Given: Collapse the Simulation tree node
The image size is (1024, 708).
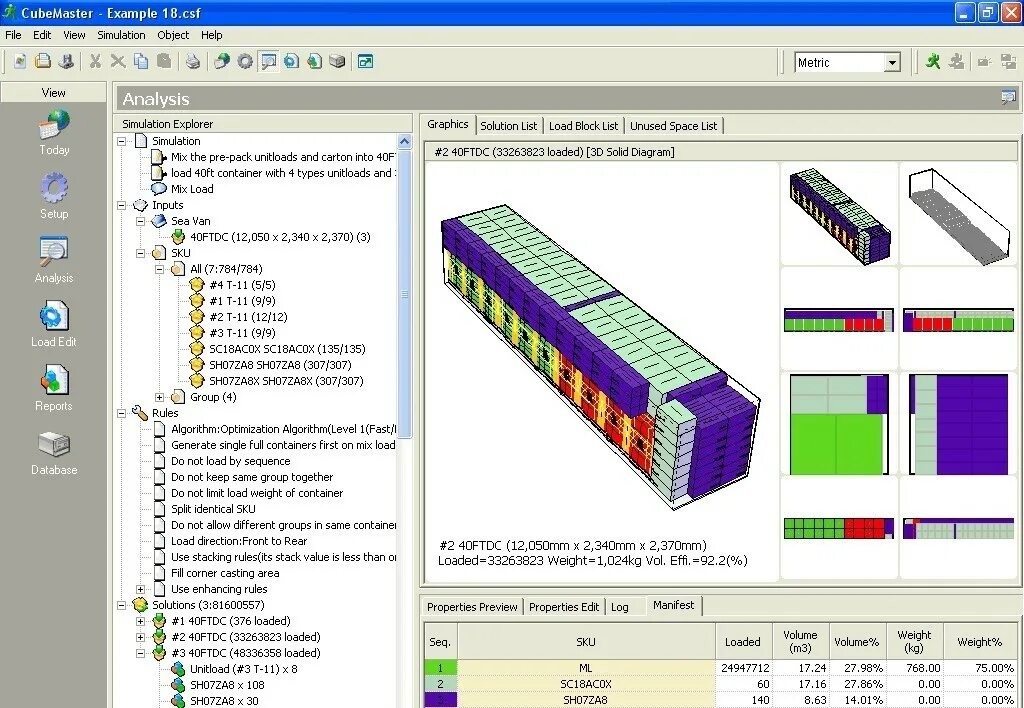Looking at the screenshot, I should [x=121, y=141].
